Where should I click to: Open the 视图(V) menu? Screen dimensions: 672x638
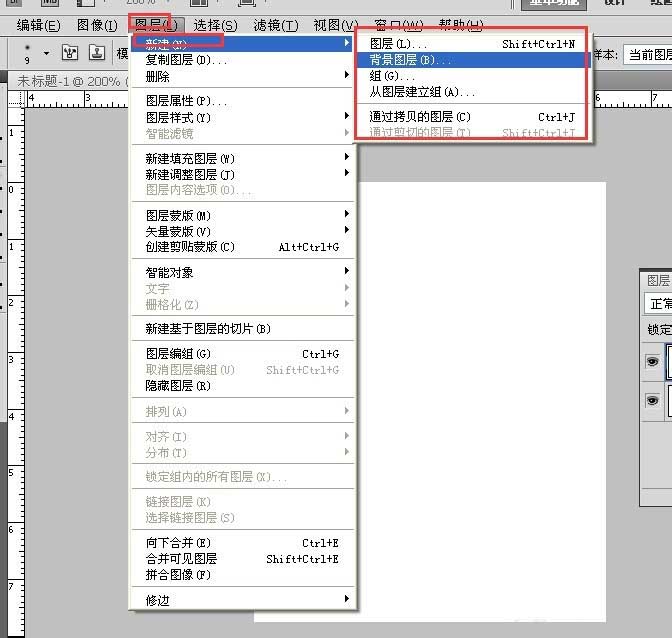click(x=336, y=25)
